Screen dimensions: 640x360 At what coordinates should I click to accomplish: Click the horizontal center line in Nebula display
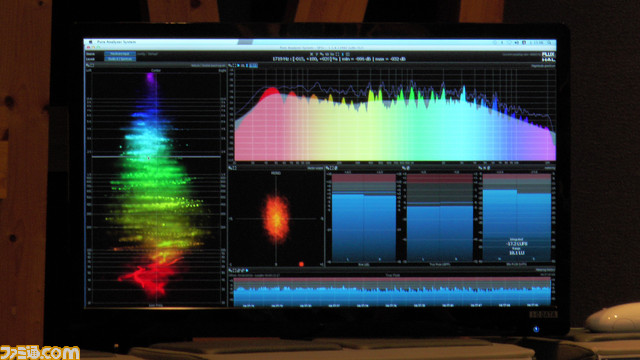pos(156,157)
